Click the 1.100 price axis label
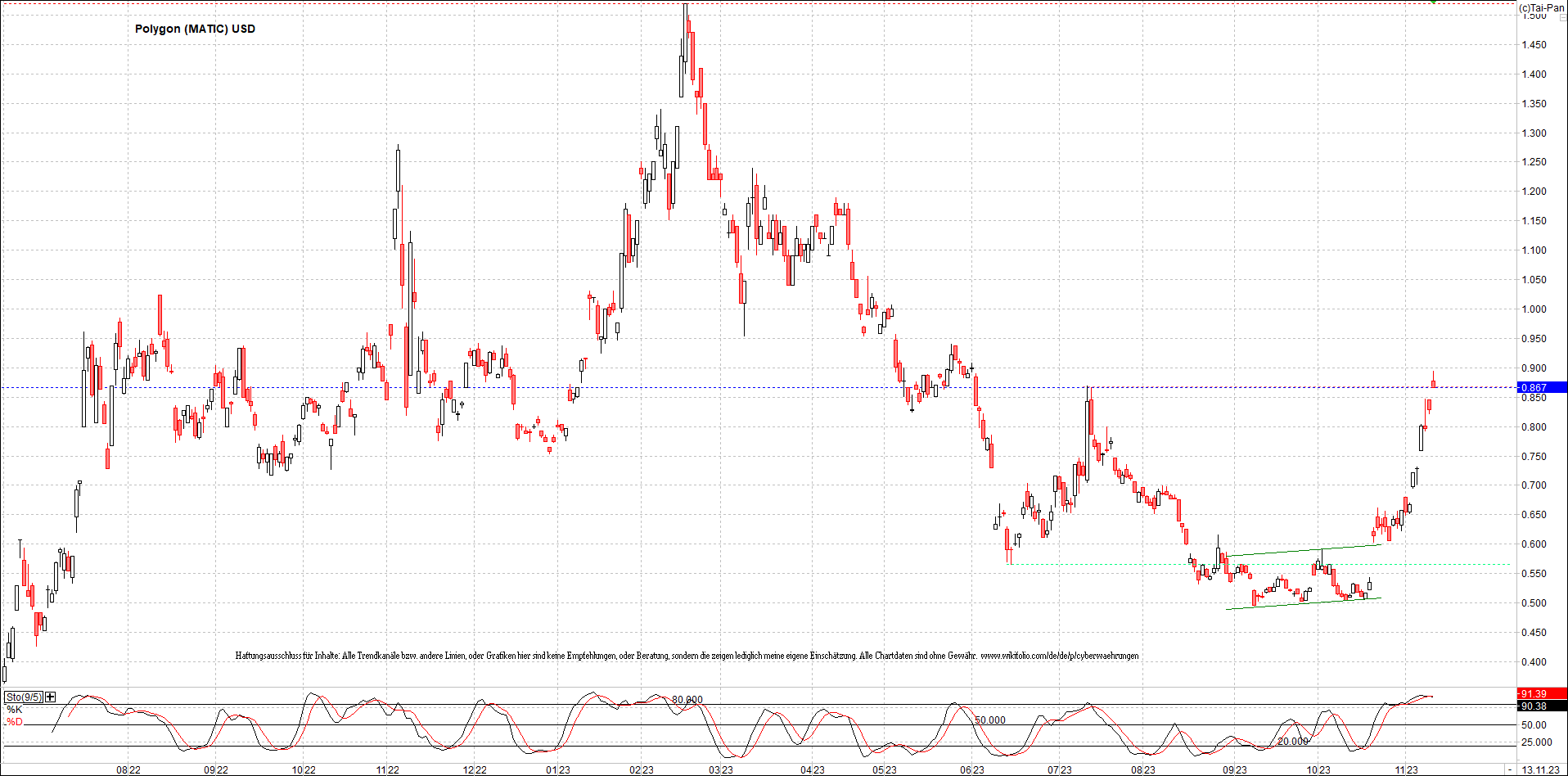This screenshot has height=776, width=1568. (1534, 250)
